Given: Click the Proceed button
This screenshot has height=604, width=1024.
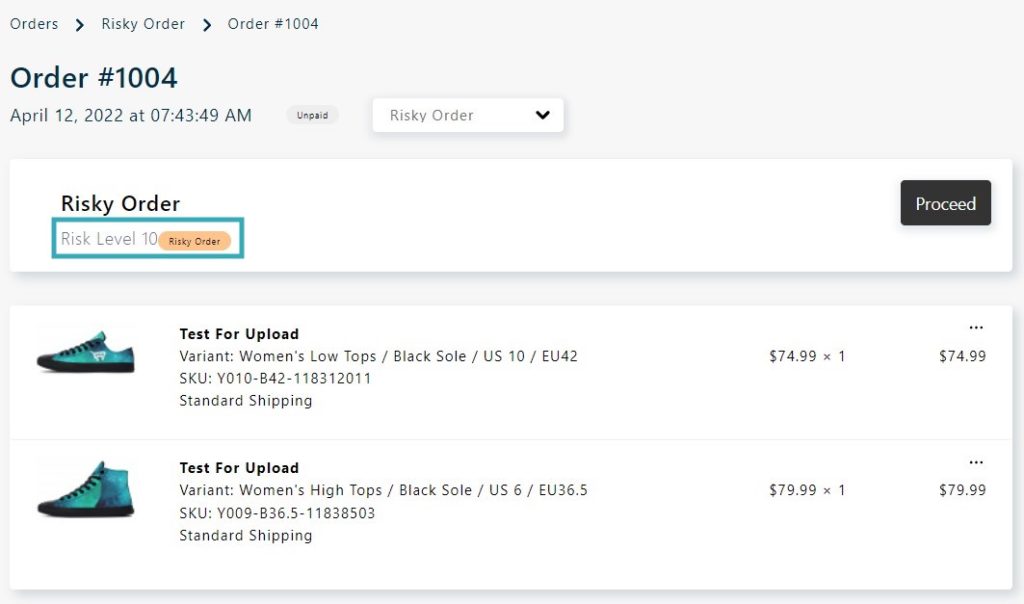Looking at the screenshot, I should 945,203.
